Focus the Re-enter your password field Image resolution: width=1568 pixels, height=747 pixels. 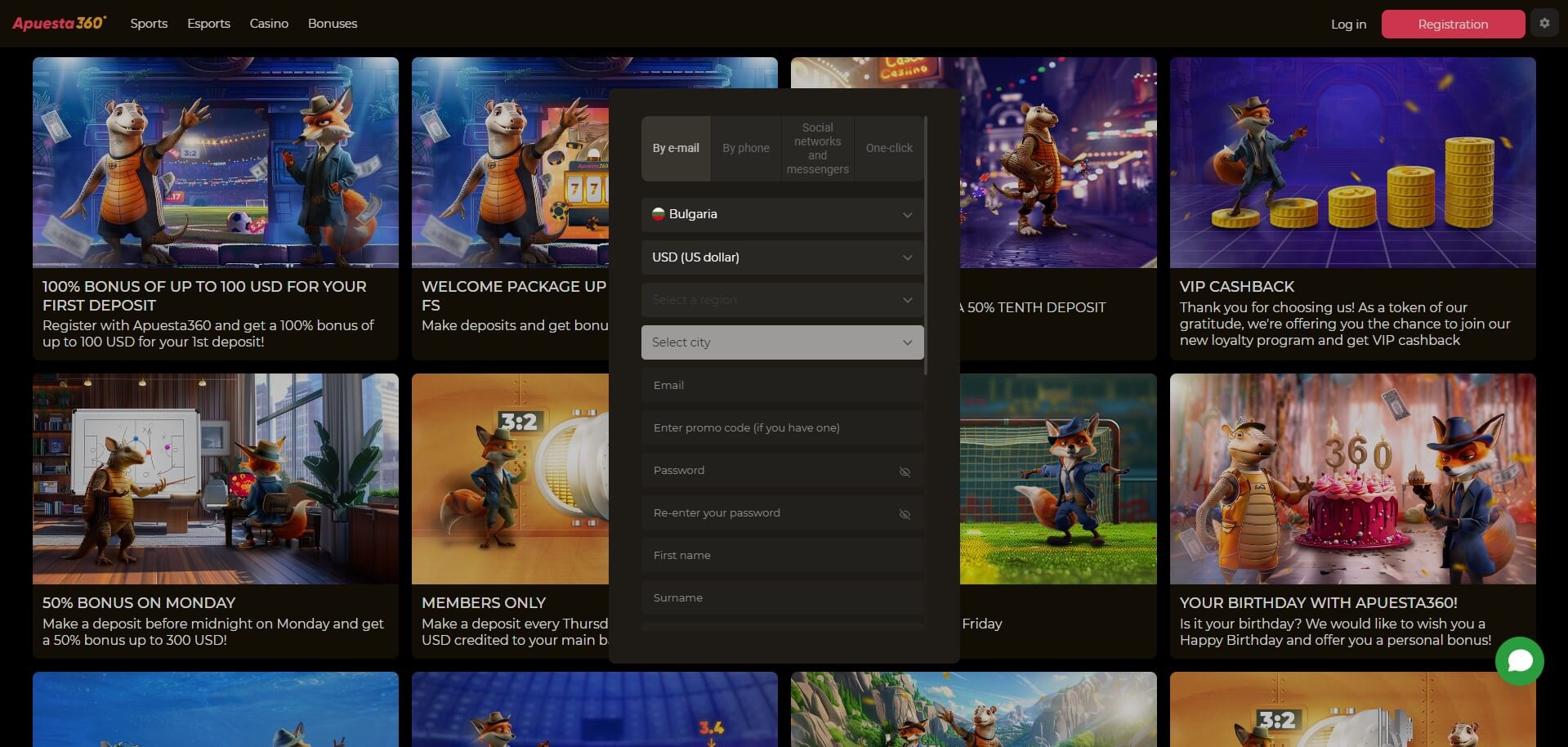pos(783,512)
